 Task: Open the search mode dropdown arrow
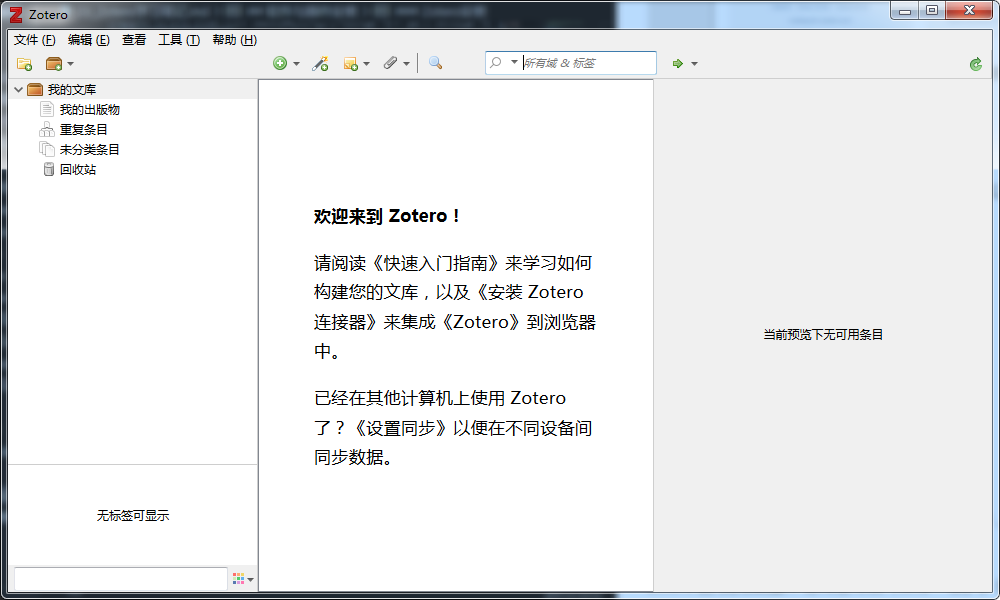coord(514,62)
